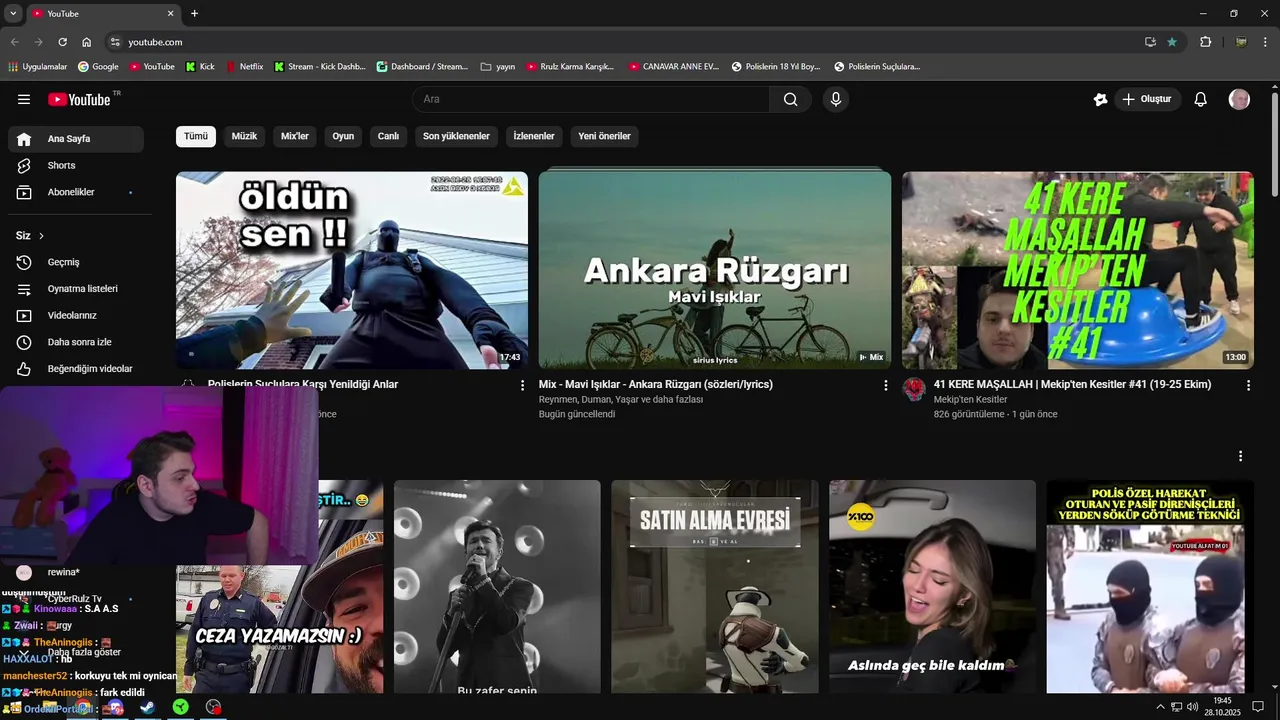This screenshot has width=1280, height=720.
Task: Click the youtube.com address bar
Action: [630, 42]
